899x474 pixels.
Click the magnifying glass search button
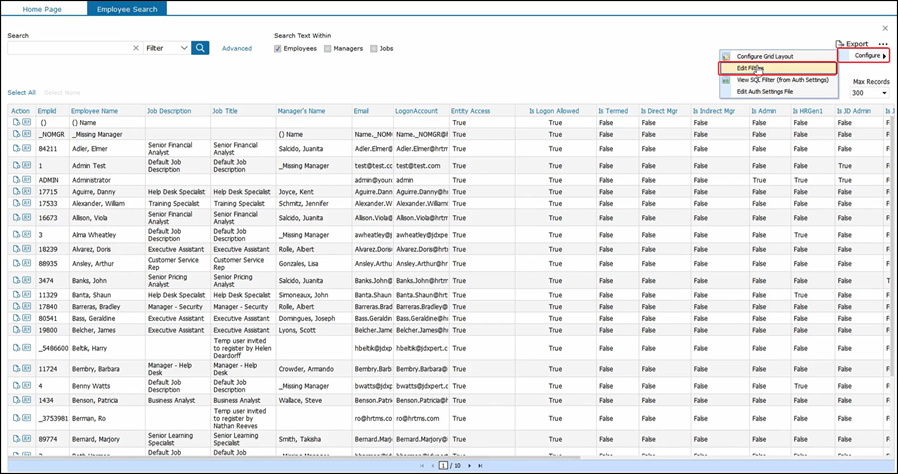coord(200,47)
